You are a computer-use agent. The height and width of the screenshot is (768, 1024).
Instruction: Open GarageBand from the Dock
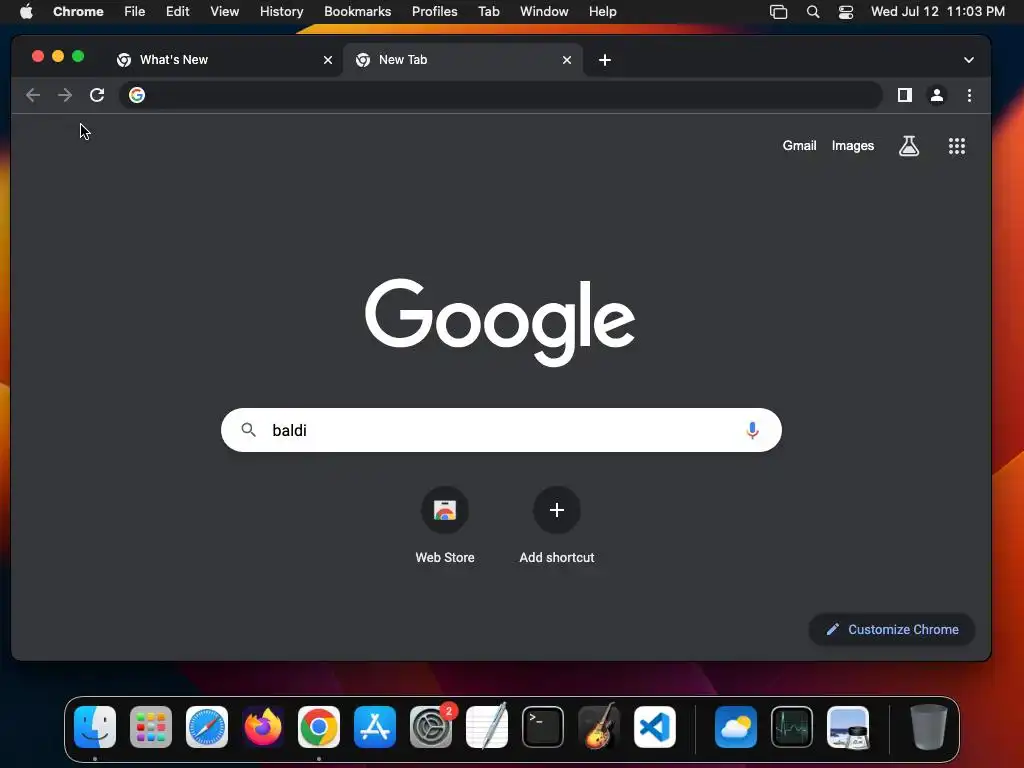point(599,727)
